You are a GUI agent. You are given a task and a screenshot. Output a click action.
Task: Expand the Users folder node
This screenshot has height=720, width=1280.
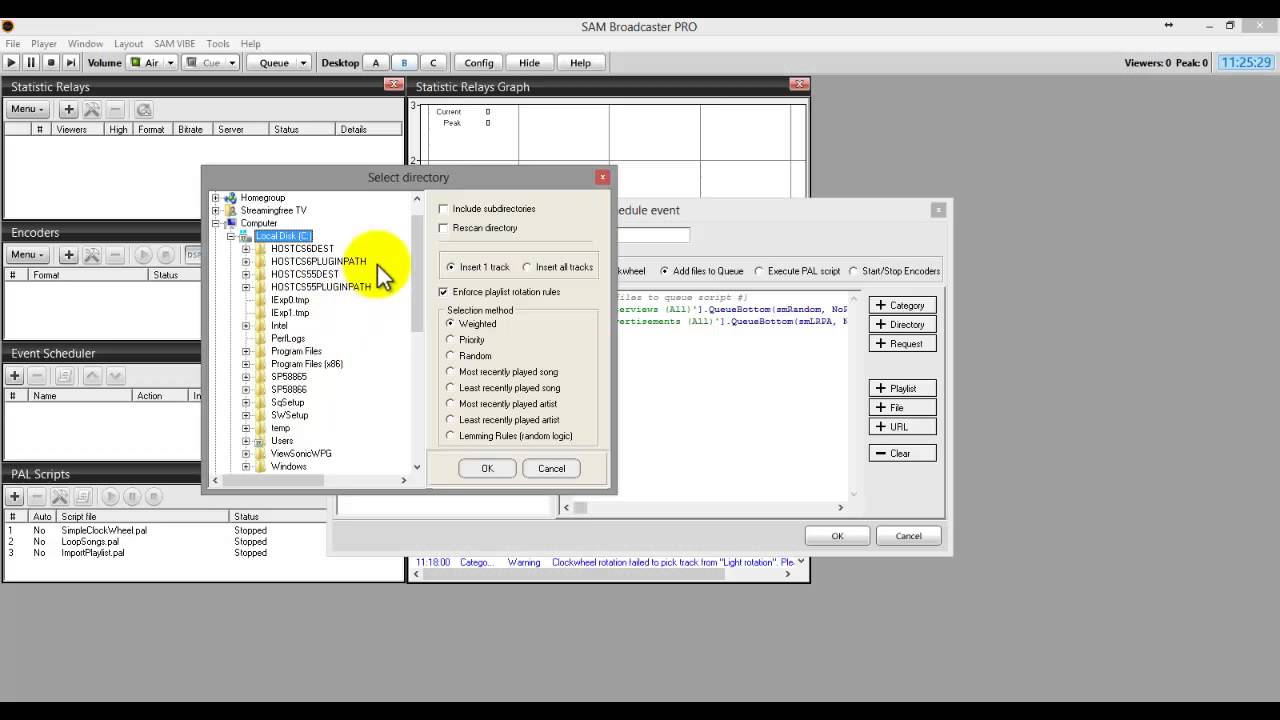click(x=246, y=441)
